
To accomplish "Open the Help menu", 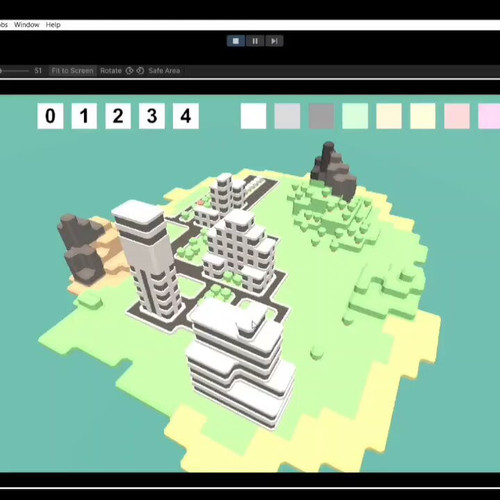I will point(53,25).
